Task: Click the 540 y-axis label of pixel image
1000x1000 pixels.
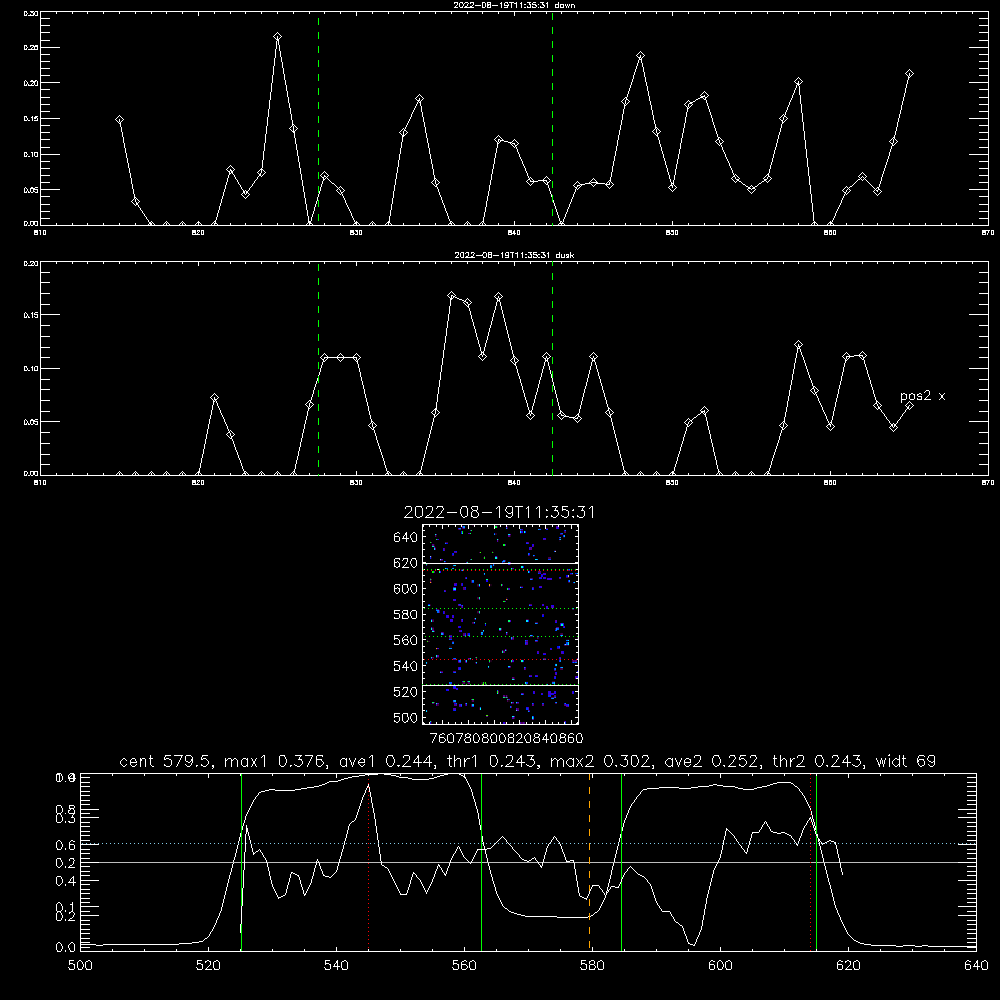Action: [406, 666]
